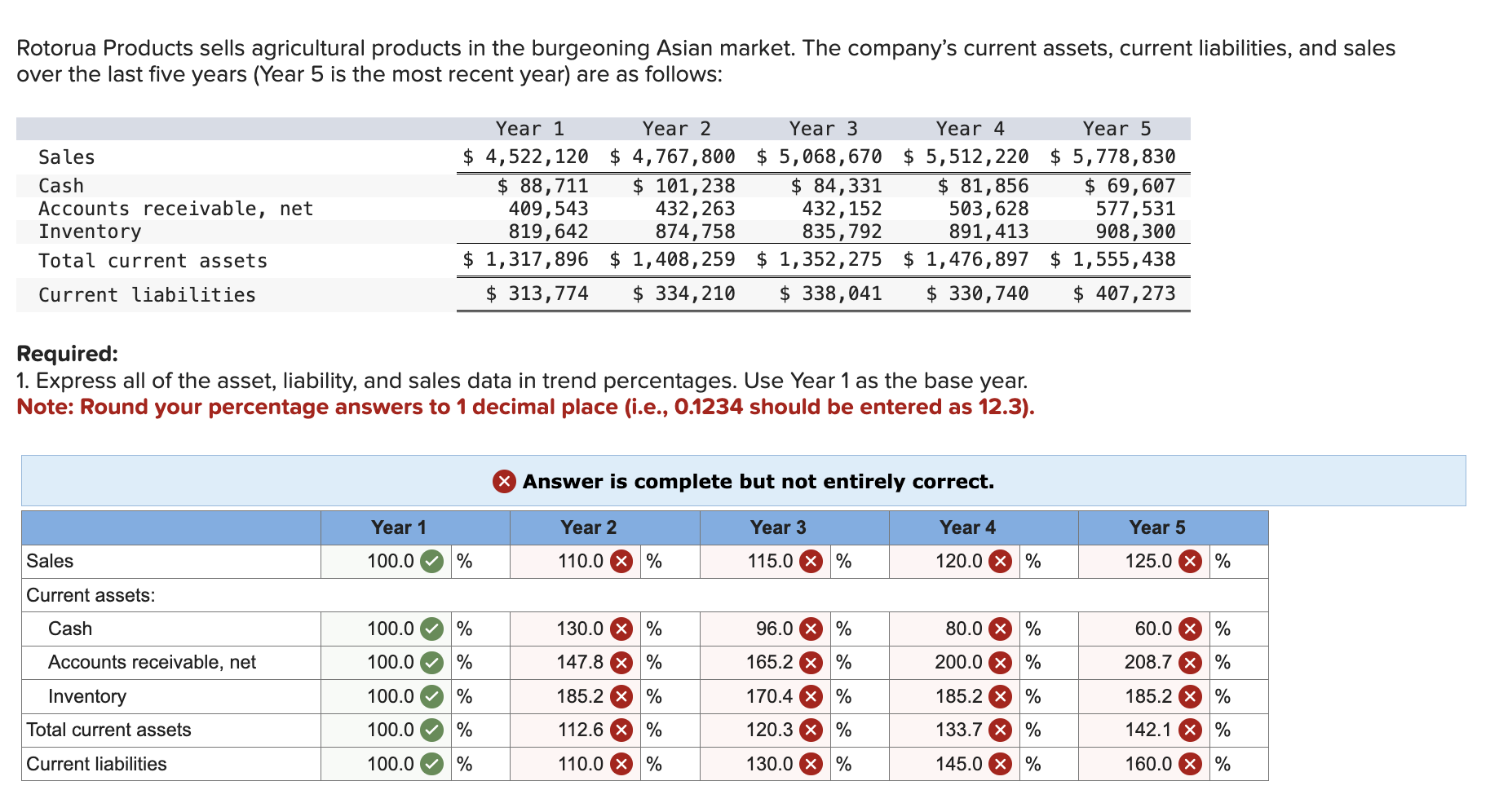1499x812 pixels.
Task: Click the red X beside Total current assets 112.6
Action: [x=621, y=730]
